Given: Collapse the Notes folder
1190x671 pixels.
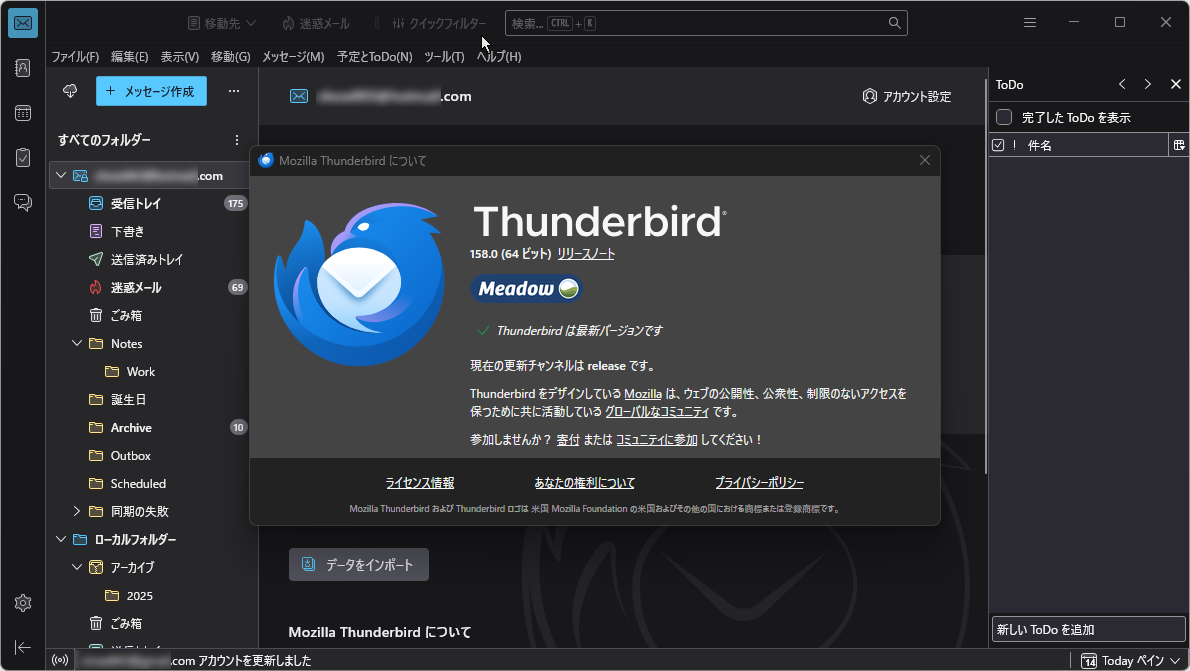Looking at the screenshot, I should (x=77, y=344).
